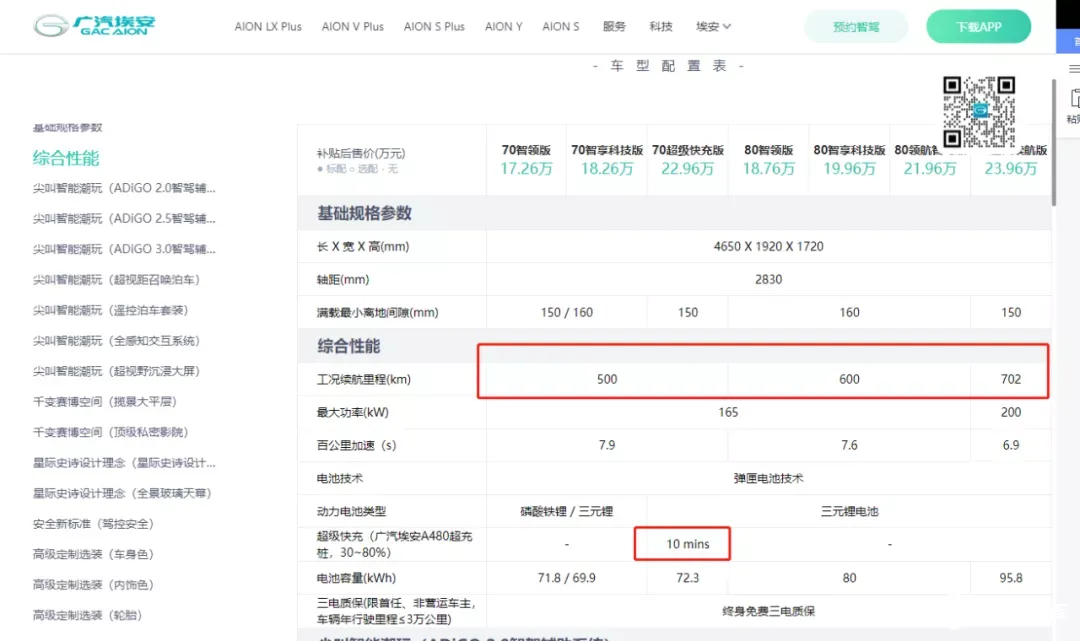
Task: Select the 70智领版 column header
Action: tap(526, 150)
